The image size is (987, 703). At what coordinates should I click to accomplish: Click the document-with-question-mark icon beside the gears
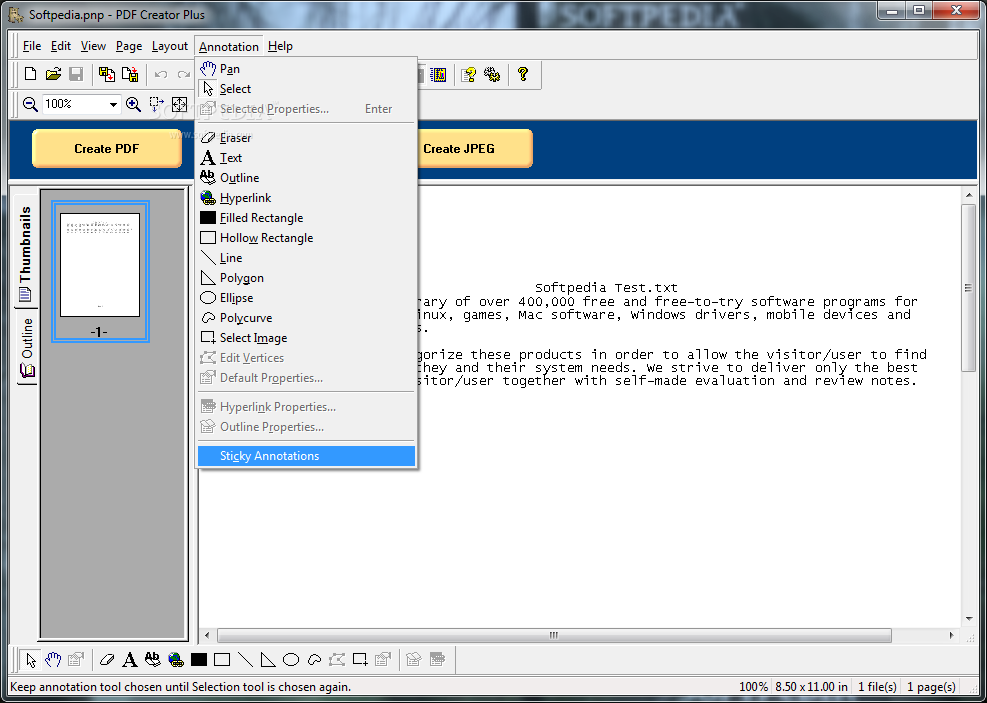coord(468,74)
